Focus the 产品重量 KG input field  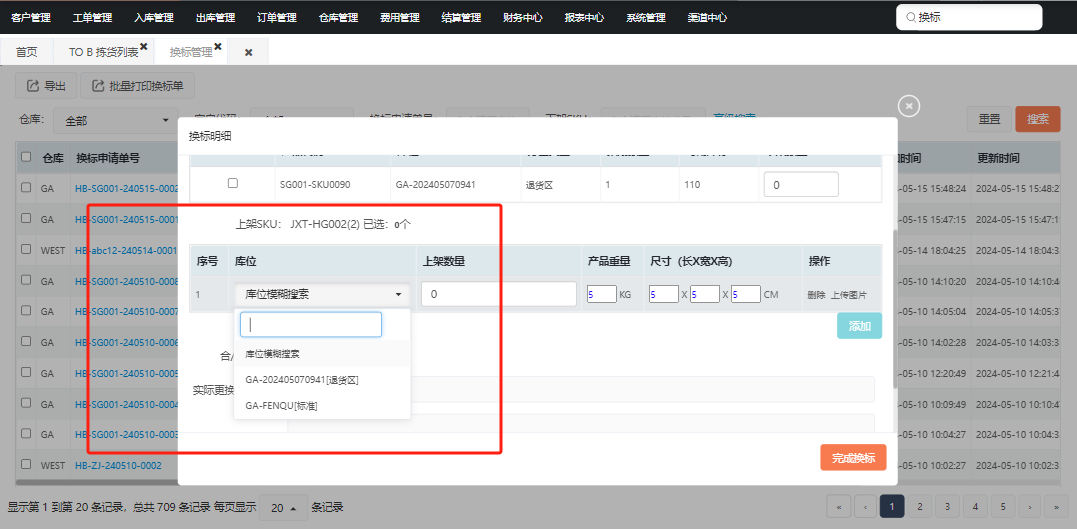[602, 295]
